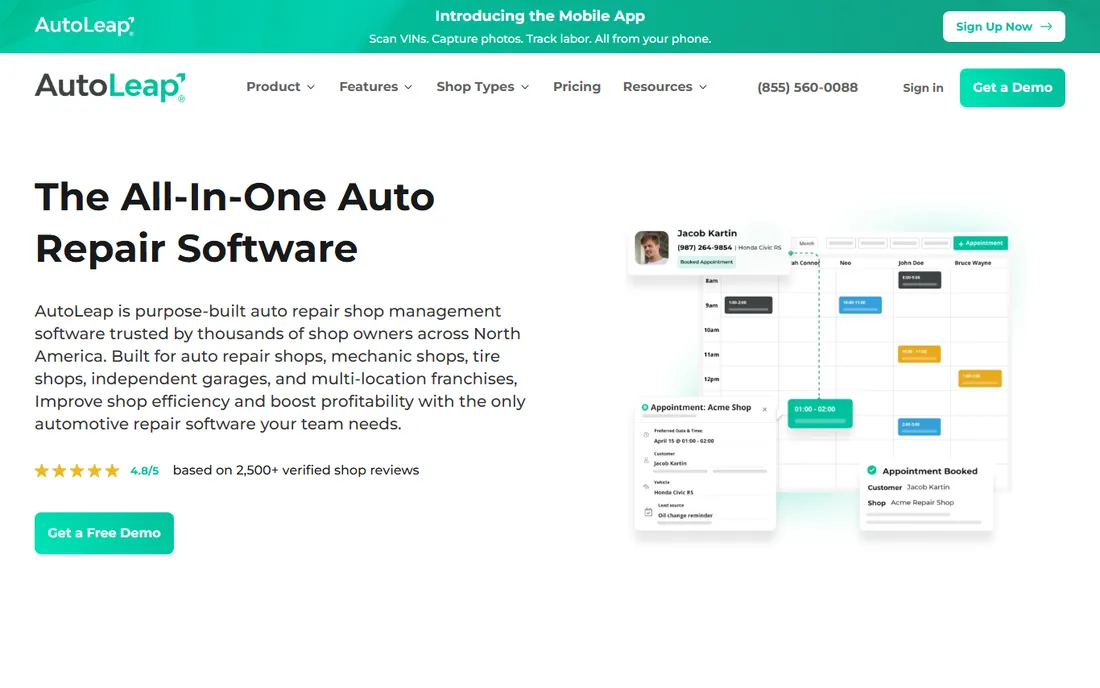Open the Pricing page
Screen dimensions: 1100x688
[x=577, y=86]
